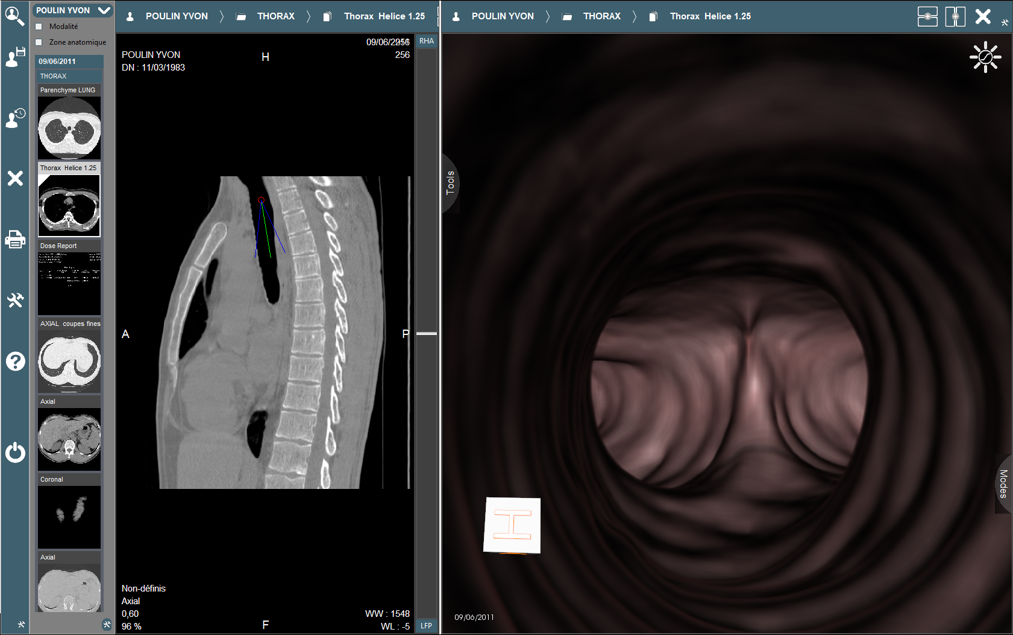Open the brightness sun icon in 3D view
This screenshot has width=1013, height=635.
click(985, 57)
